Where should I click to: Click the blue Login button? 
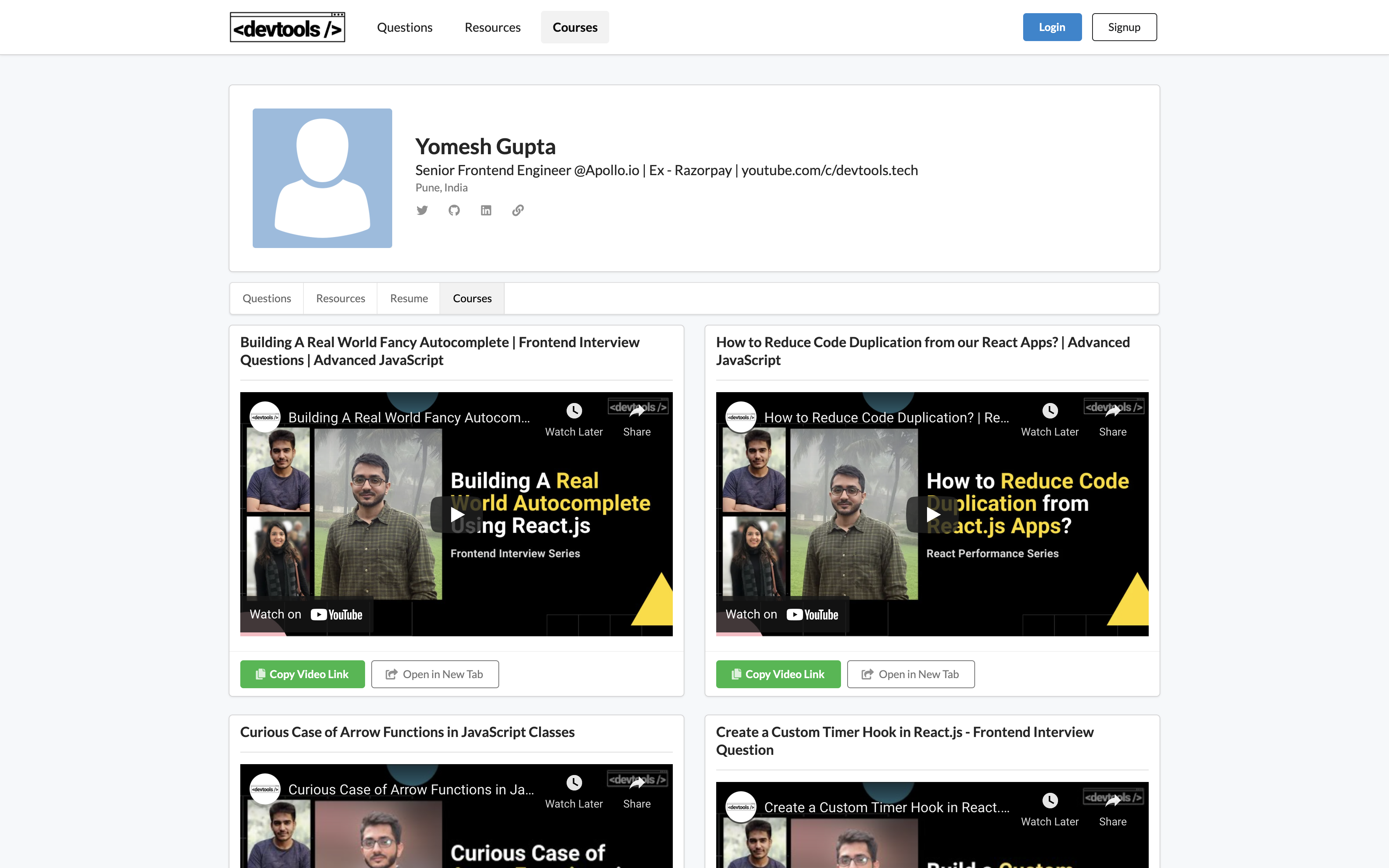(1051, 28)
